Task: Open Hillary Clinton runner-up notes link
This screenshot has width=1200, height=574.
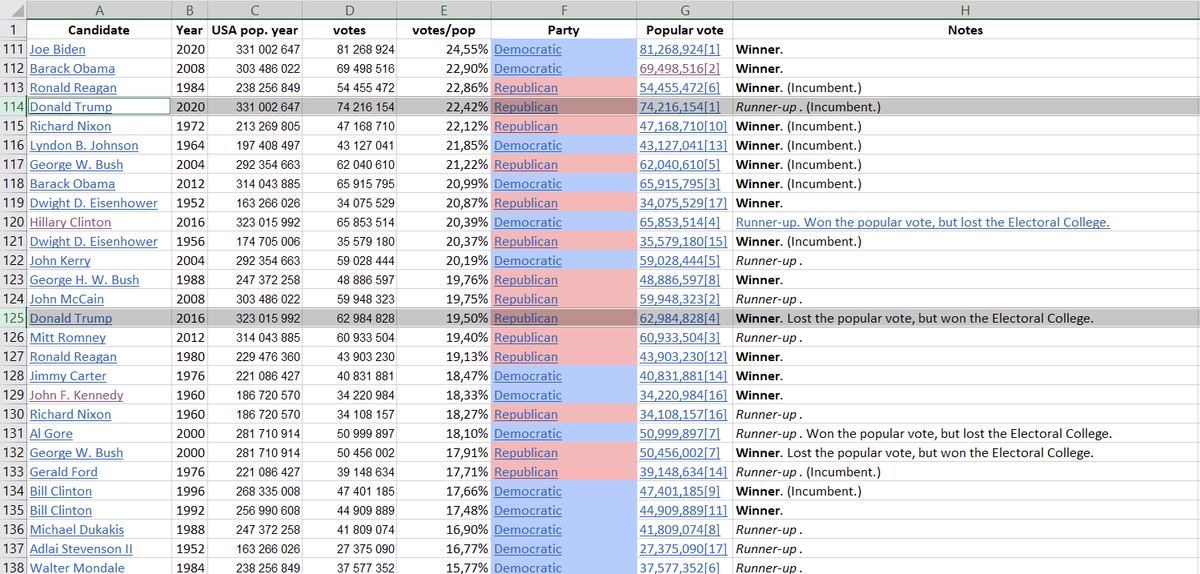Action: (922, 222)
